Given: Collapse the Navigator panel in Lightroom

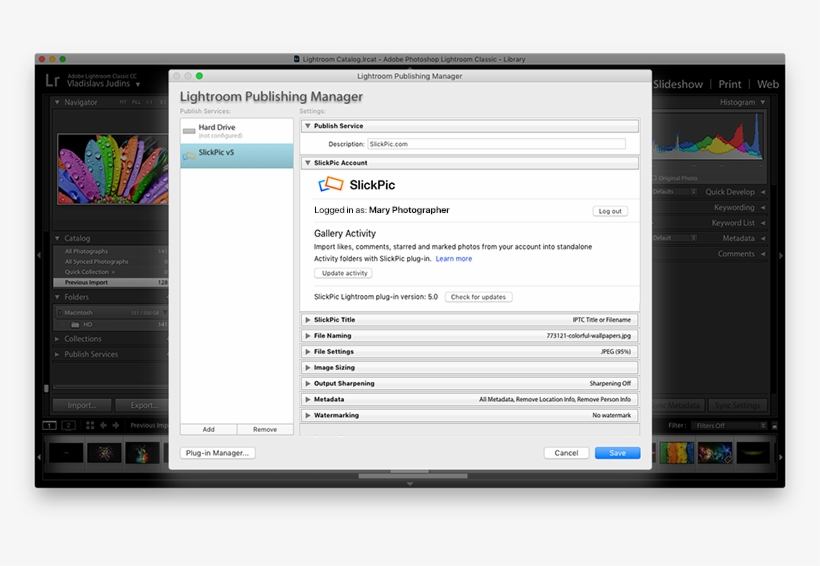Looking at the screenshot, I should tap(58, 103).
